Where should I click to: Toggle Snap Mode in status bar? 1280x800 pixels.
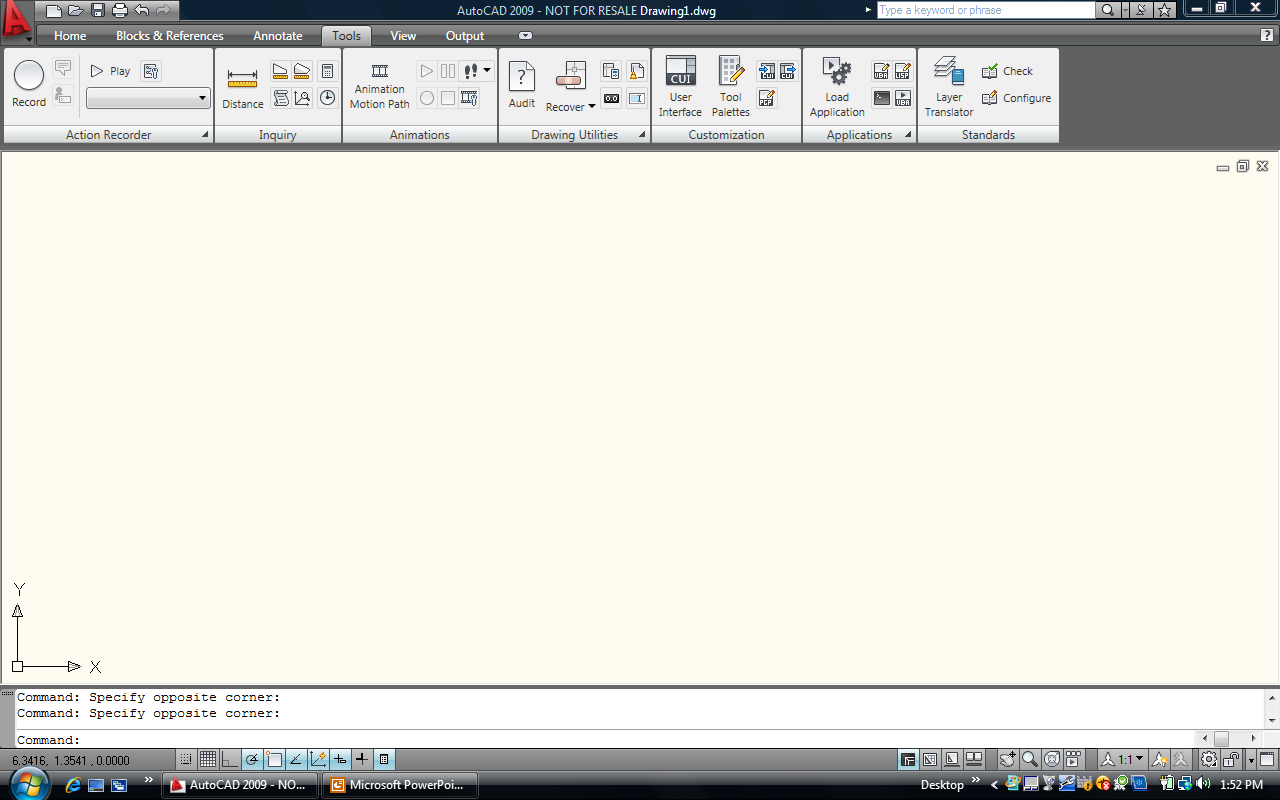[186, 759]
